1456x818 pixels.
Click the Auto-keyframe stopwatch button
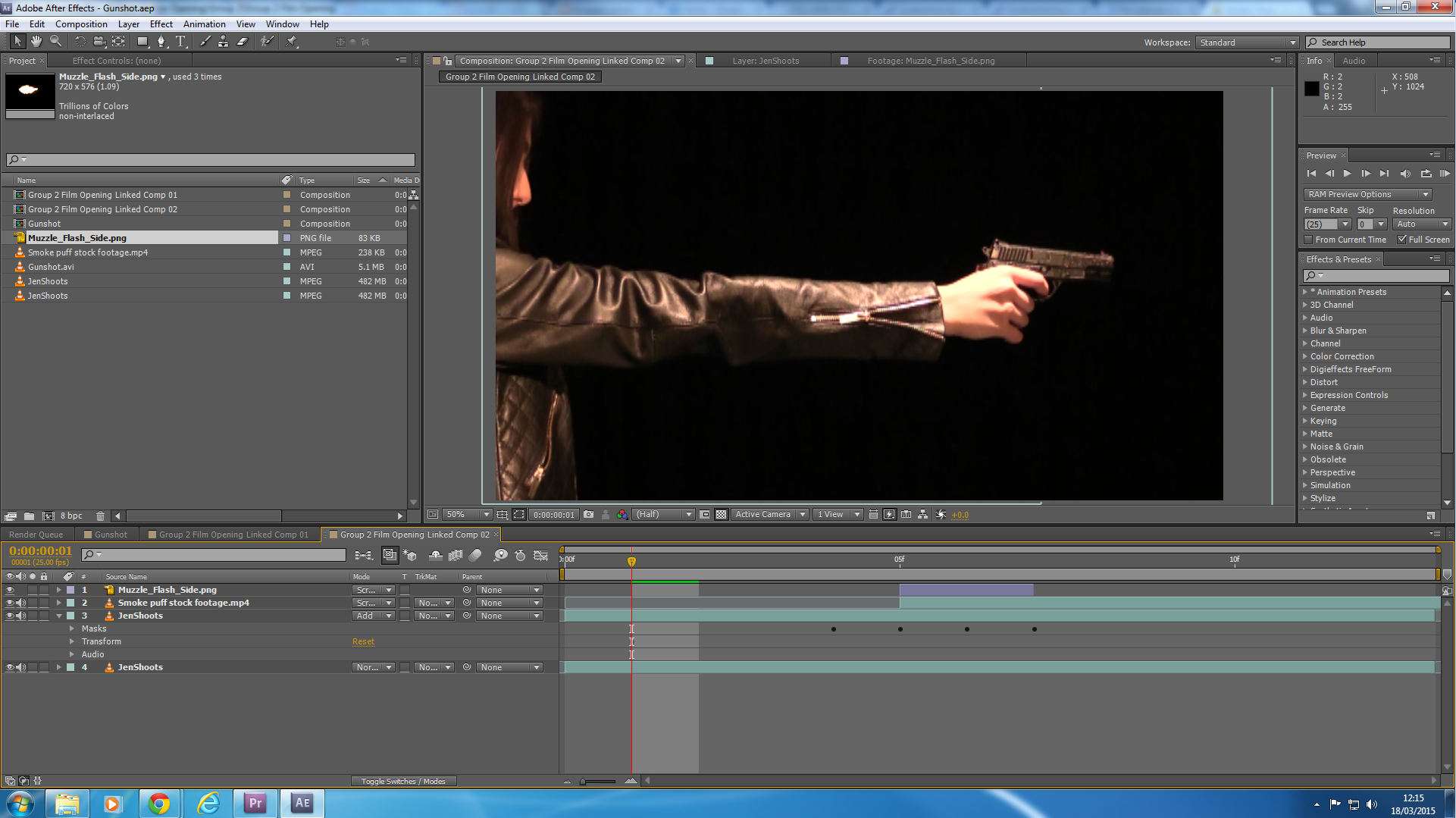(x=520, y=556)
